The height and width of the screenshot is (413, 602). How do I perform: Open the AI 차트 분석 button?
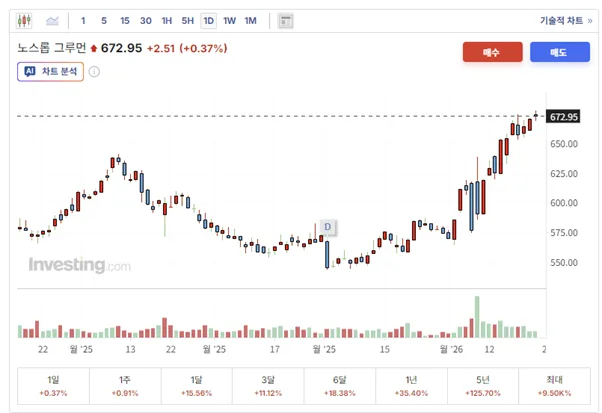click(50, 72)
